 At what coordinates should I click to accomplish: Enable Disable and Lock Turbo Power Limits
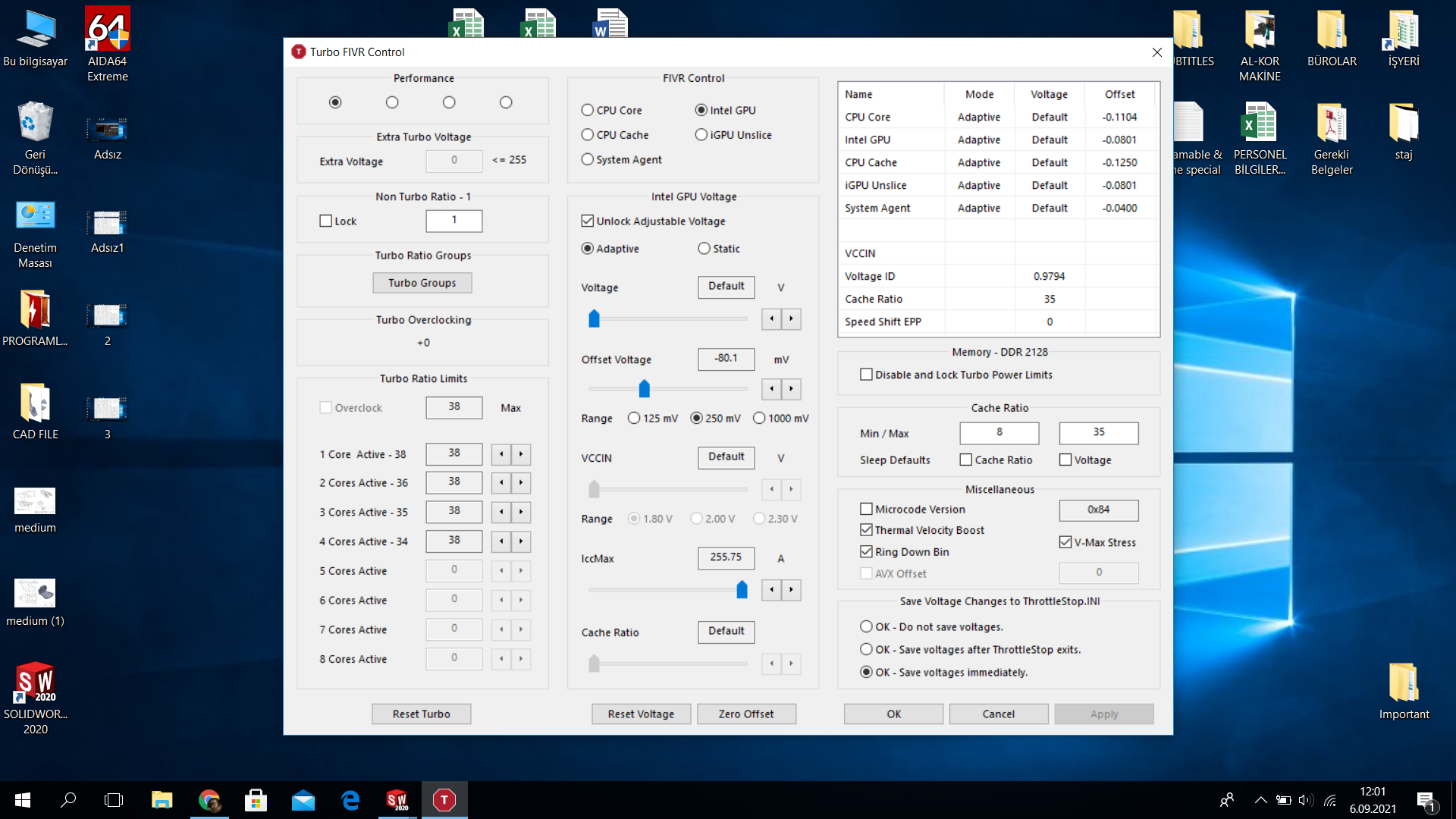(866, 375)
